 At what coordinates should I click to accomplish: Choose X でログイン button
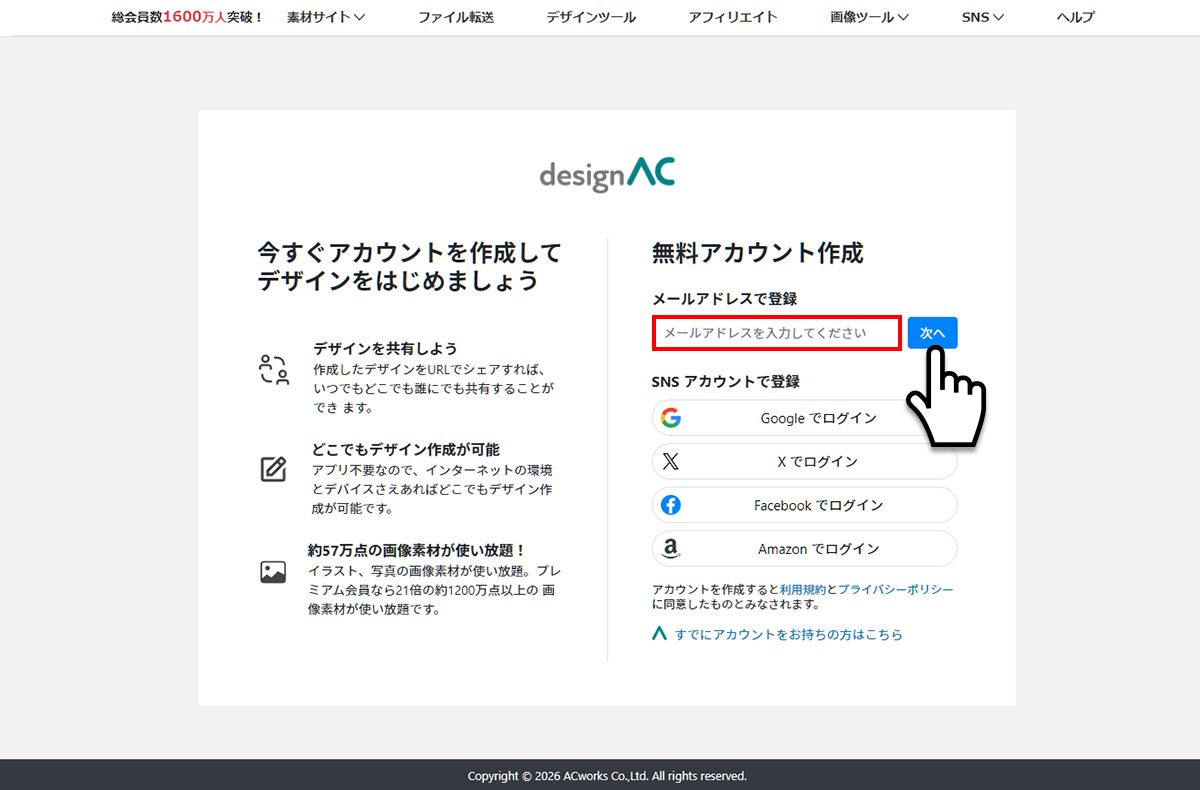pyautogui.click(x=804, y=462)
